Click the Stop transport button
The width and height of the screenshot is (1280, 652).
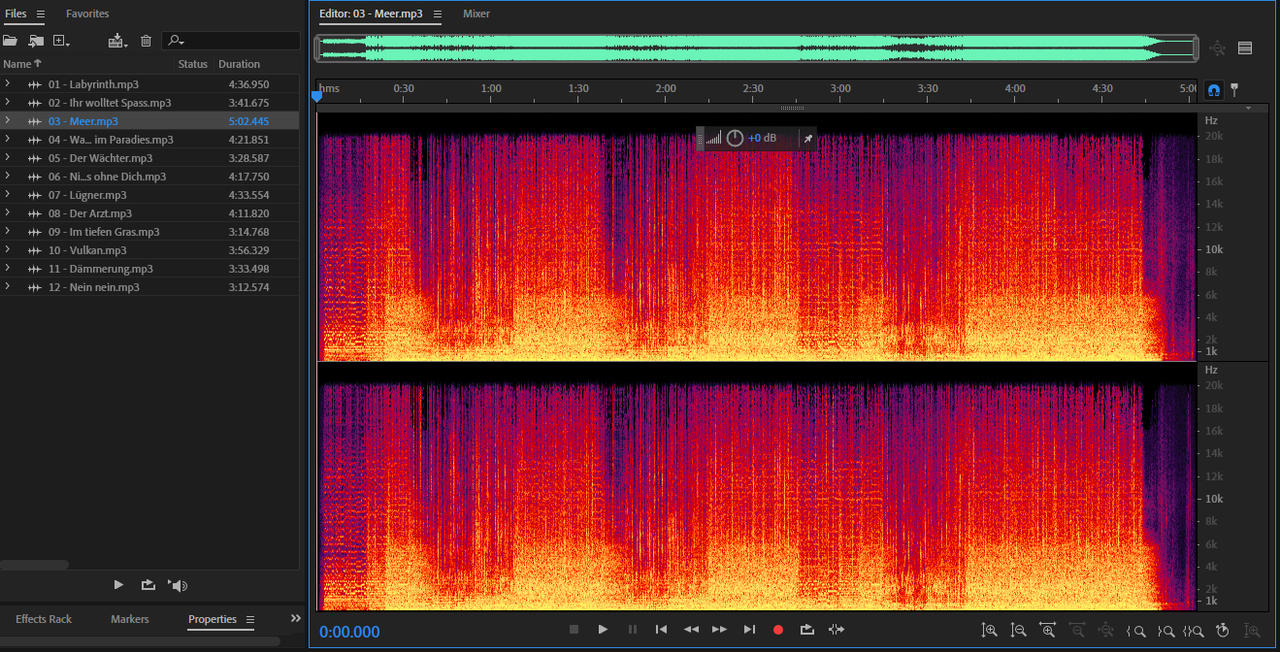pyautogui.click(x=574, y=629)
